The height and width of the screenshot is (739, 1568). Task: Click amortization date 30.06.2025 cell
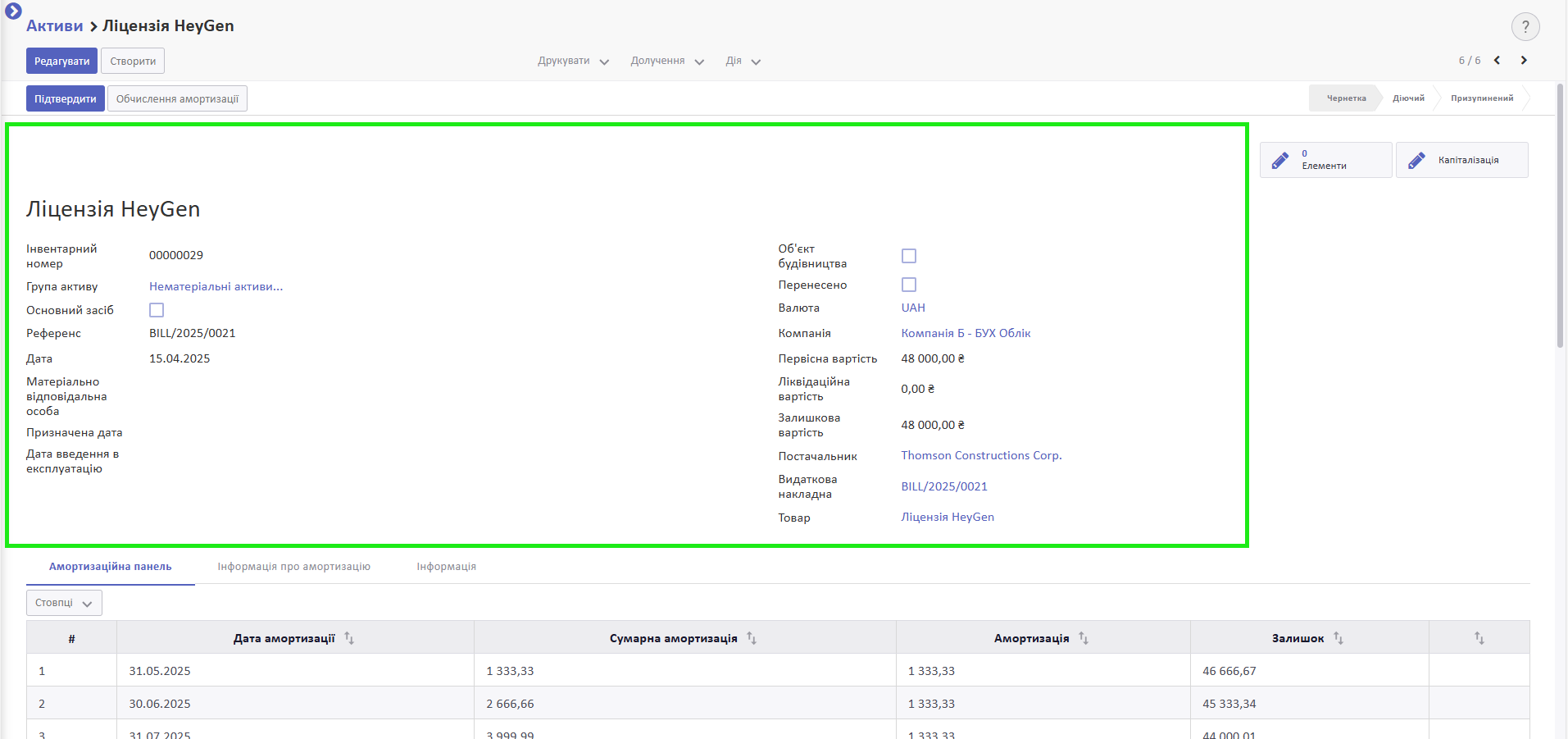tap(295, 703)
